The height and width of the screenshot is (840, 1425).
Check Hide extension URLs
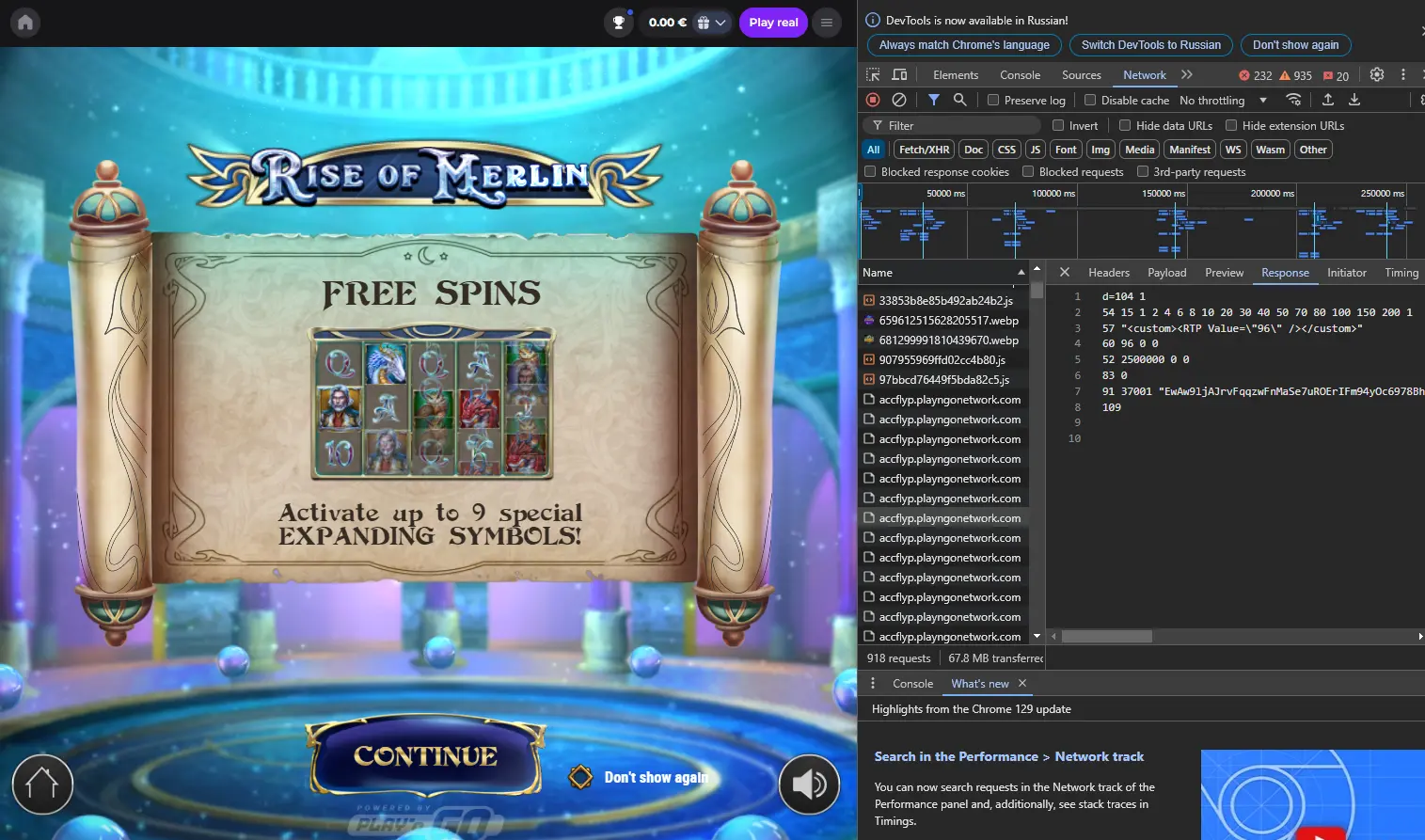1231,125
